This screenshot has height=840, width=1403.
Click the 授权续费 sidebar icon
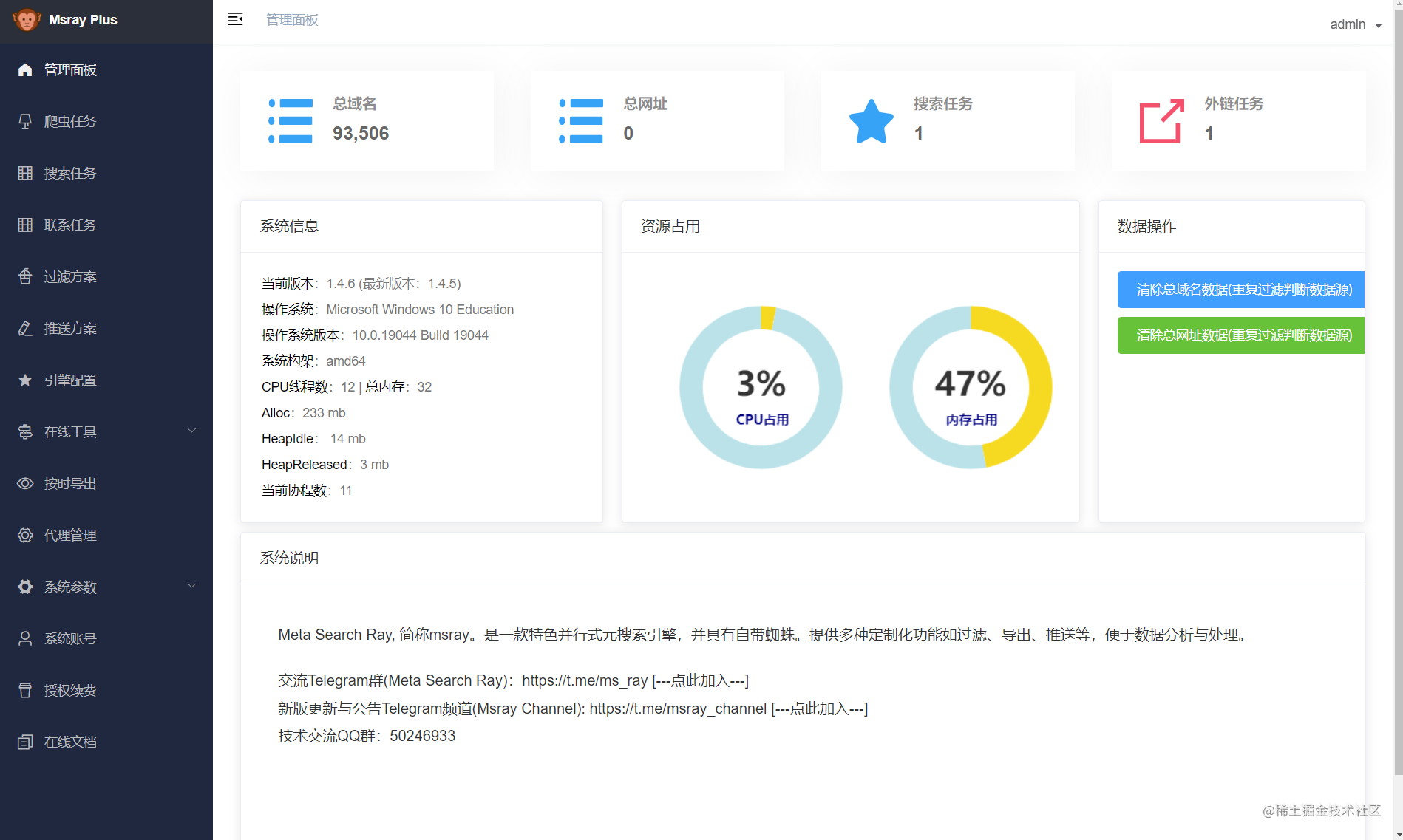pos(25,690)
